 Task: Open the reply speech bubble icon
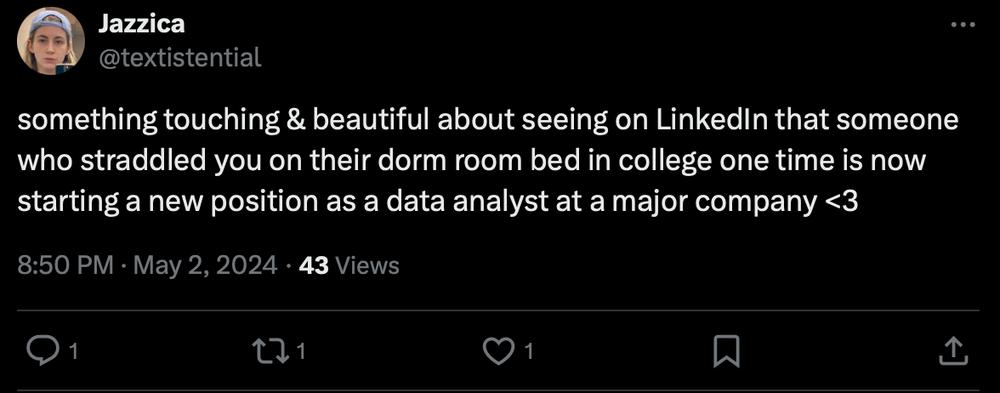[43, 352]
